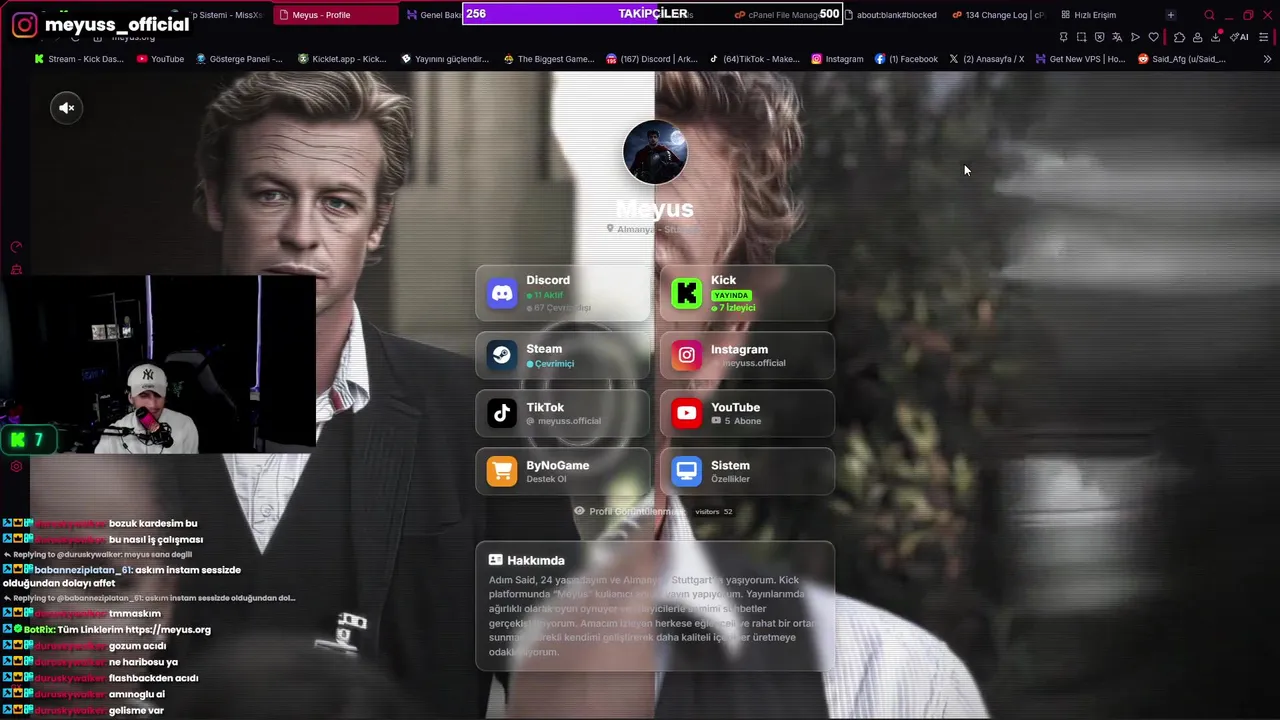Switch to the Genel Bakış tab
Viewport: 1280px width, 720px height.
(433, 15)
